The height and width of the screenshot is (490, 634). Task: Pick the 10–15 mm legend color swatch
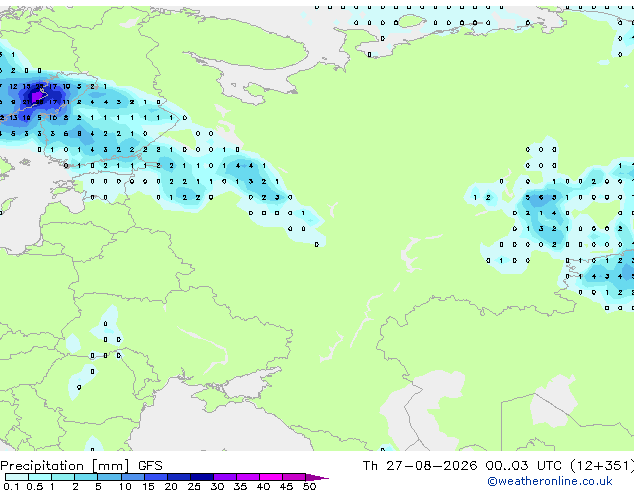pyautogui.click(x=133, y=477)
